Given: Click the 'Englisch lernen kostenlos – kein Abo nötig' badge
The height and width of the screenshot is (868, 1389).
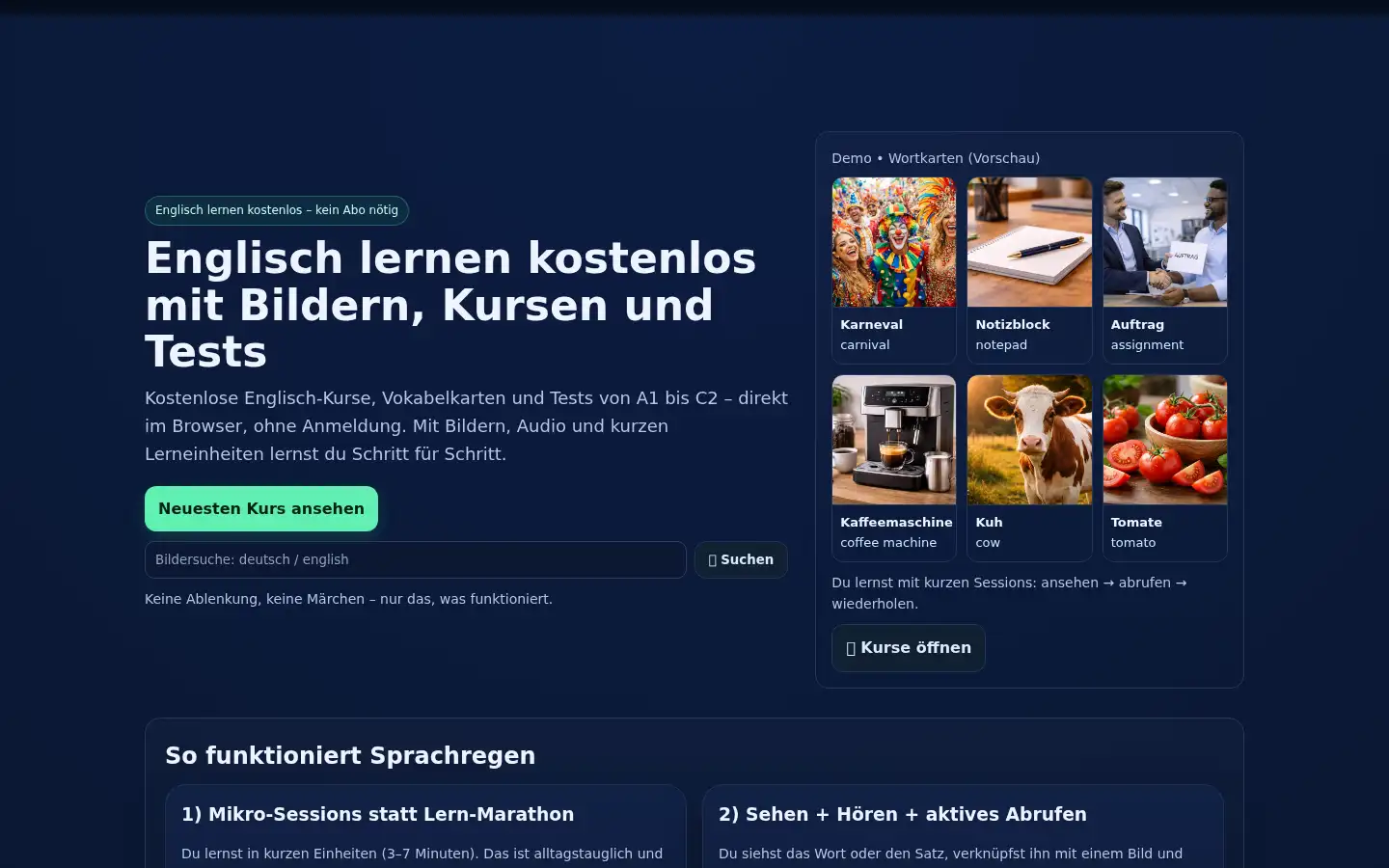Looking at the screenshot, I should tap(277, 210).
